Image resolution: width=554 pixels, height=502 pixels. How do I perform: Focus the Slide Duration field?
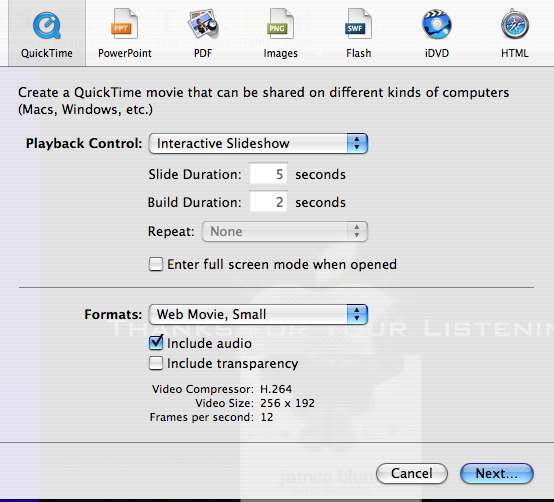click(269, 173)
